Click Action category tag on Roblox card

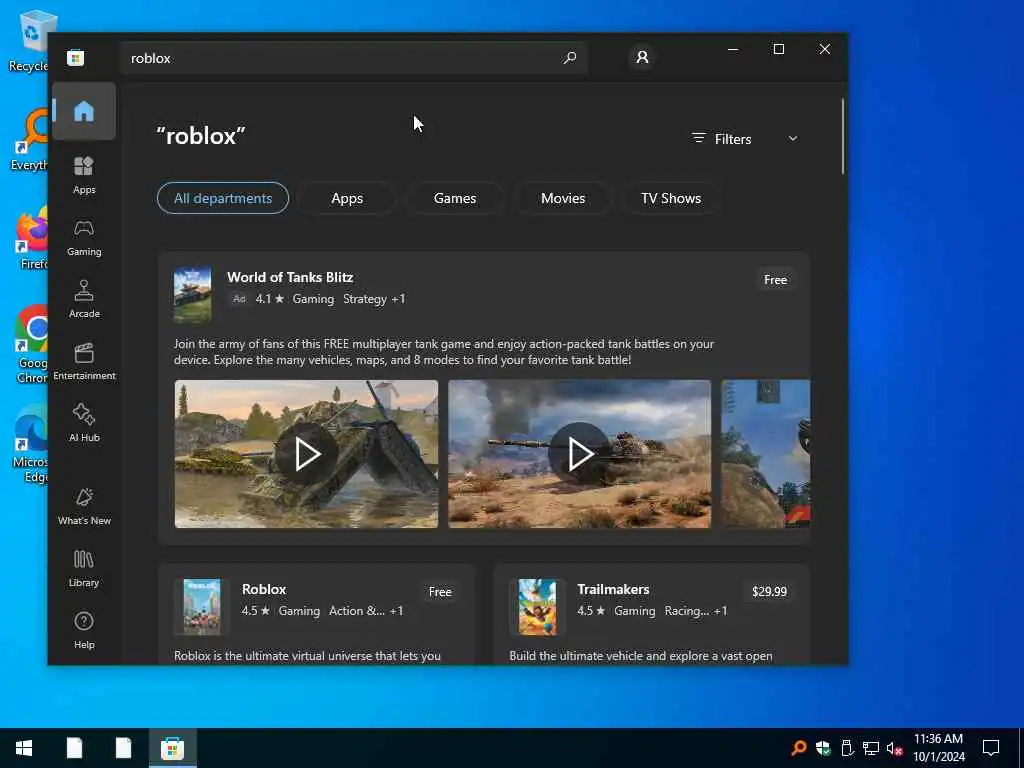357,611
